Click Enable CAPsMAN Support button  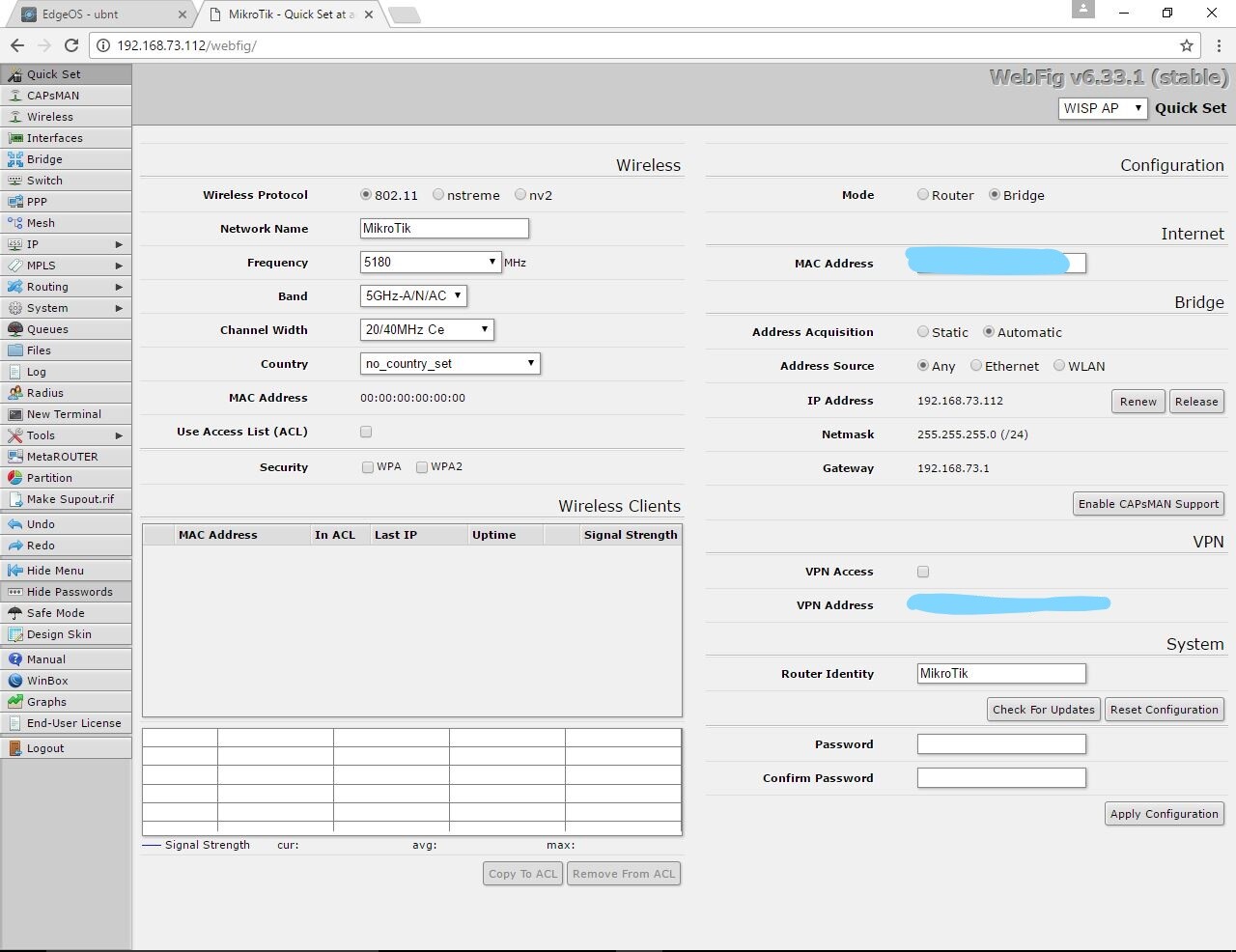1149,504
